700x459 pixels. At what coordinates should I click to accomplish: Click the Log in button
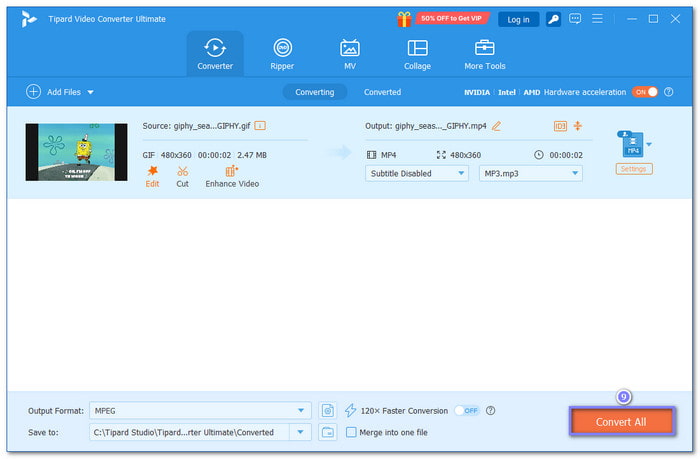point(518,19)
